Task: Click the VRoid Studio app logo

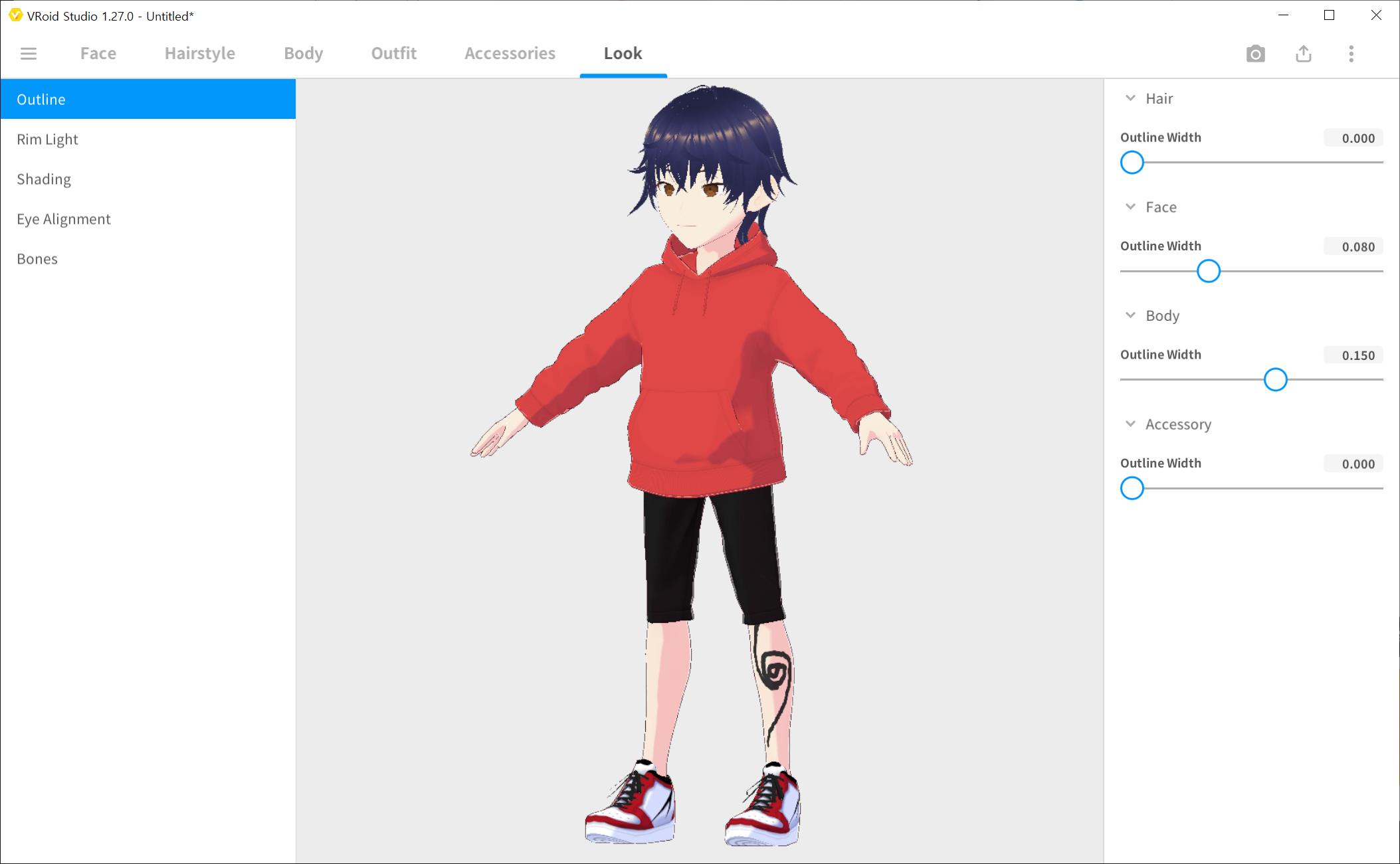Action: [x=15, y=15]
